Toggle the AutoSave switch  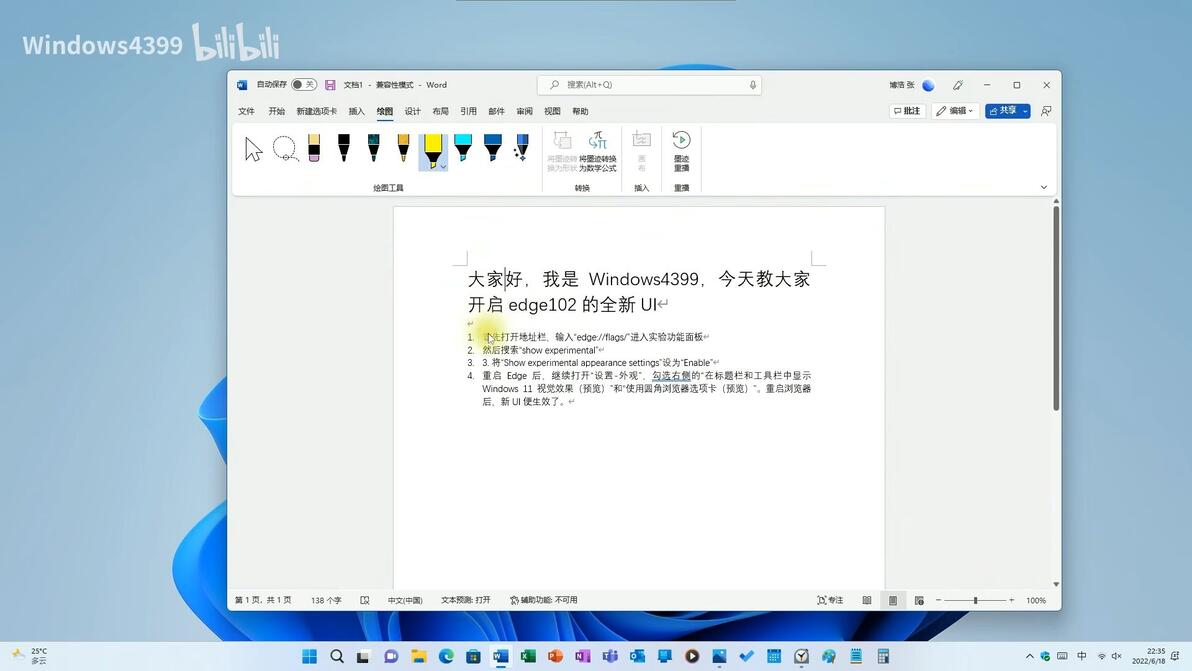pyautogui.click(x=304, y=84)
